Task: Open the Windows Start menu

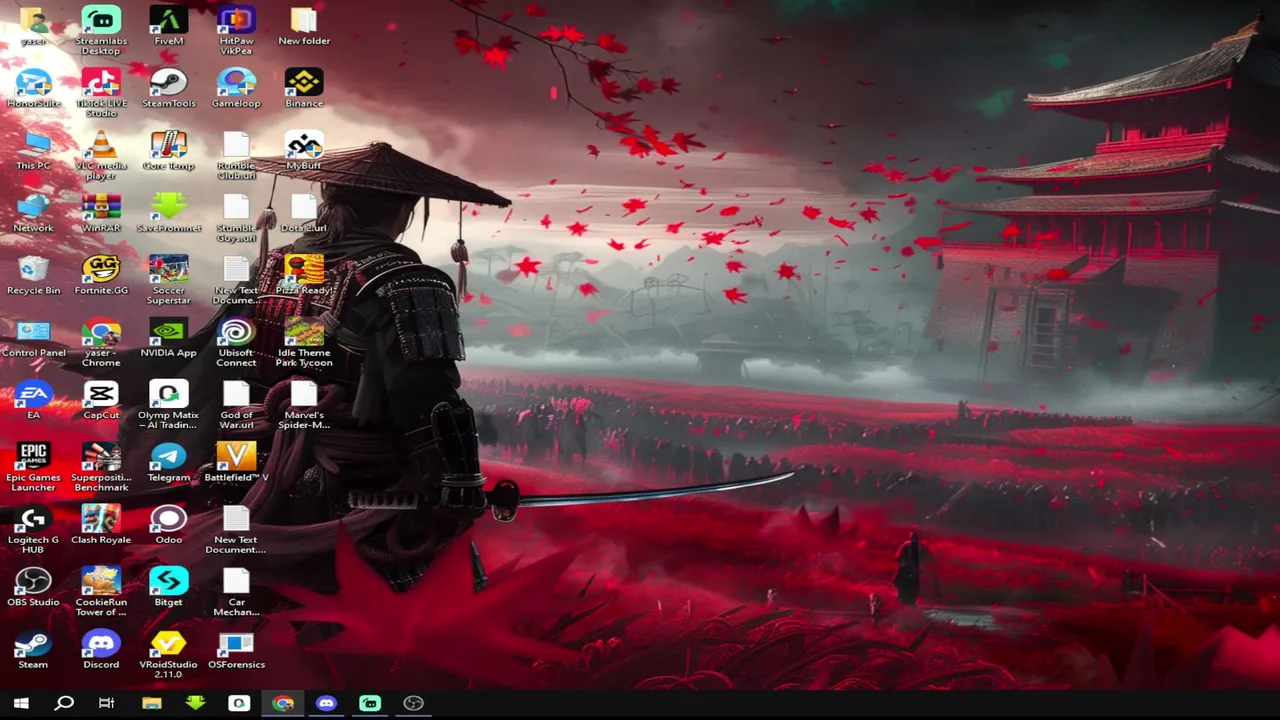Action: click(x=21, y=703)
